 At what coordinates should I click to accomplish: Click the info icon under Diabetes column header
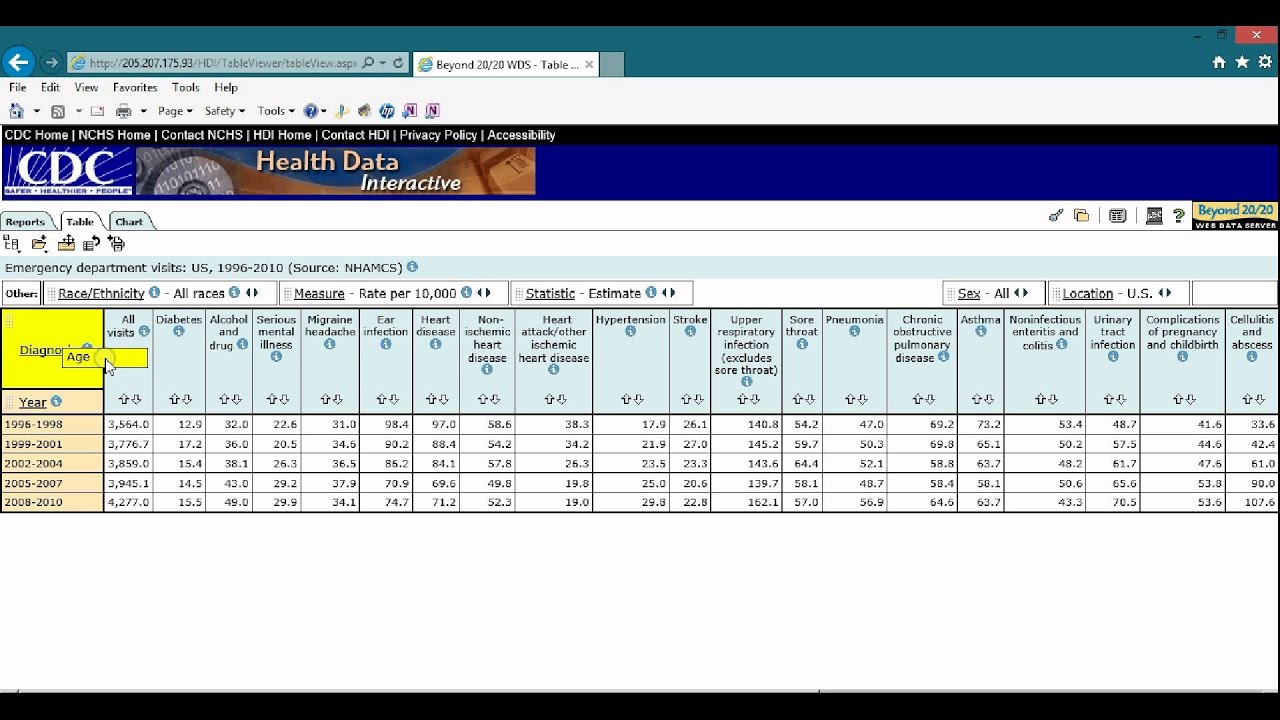pos(179,332)
